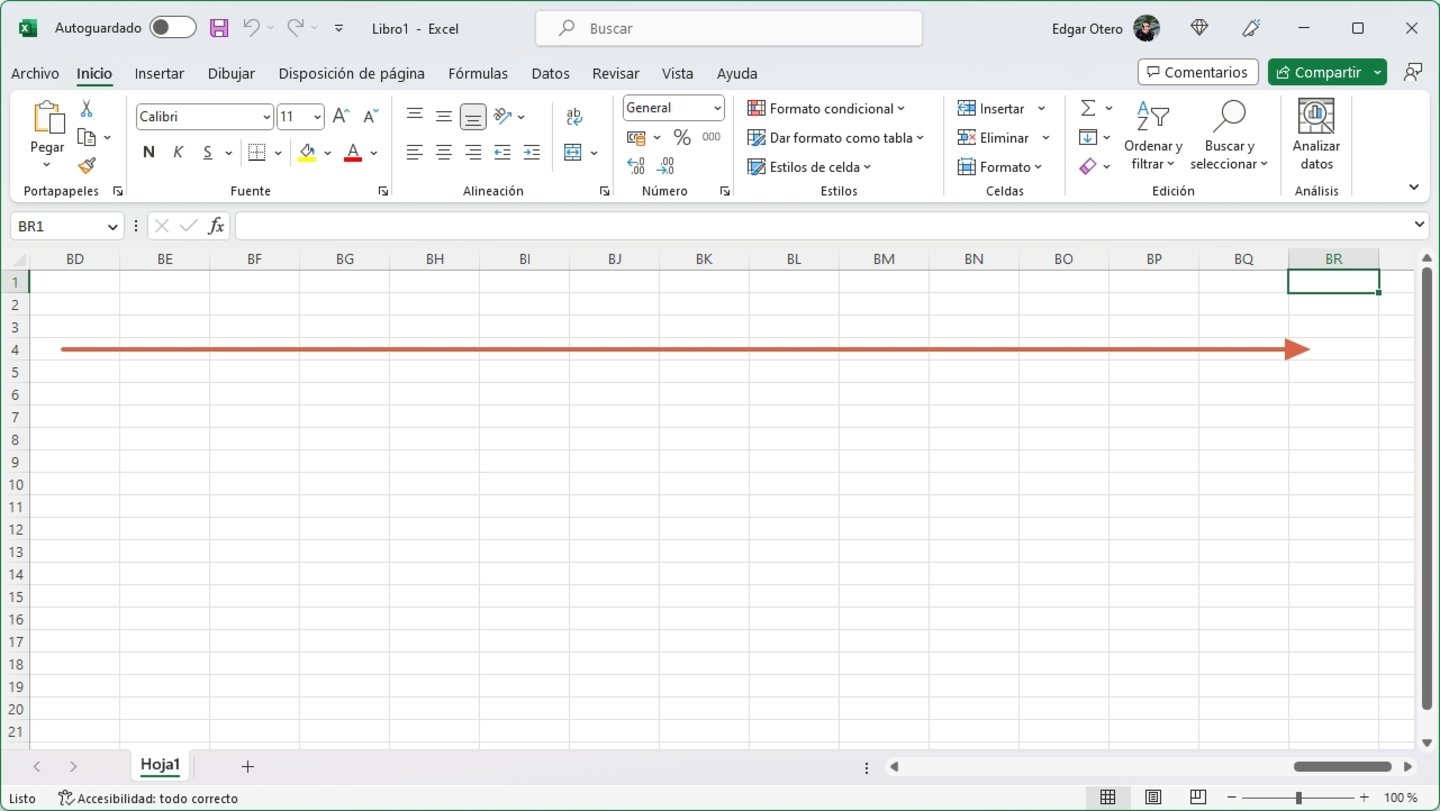Open the Name Box BR1 dropdown arrow
The width and height of the screenshot is (1440, 811).
[114, 226]
